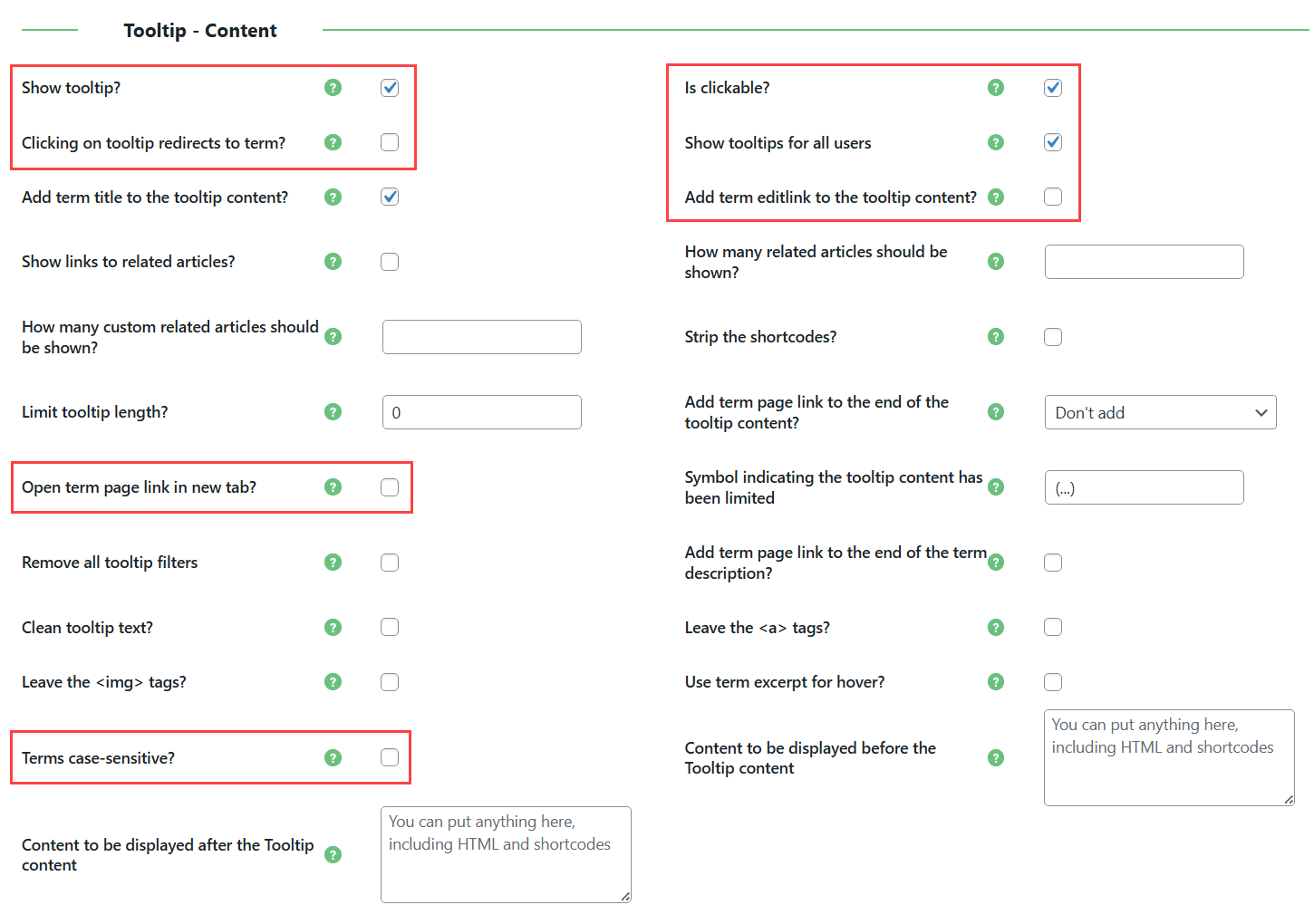Open help for "Remove all tooltip filters"
The height and width of the screenshot is (924, 1314).
coord(333,562)
